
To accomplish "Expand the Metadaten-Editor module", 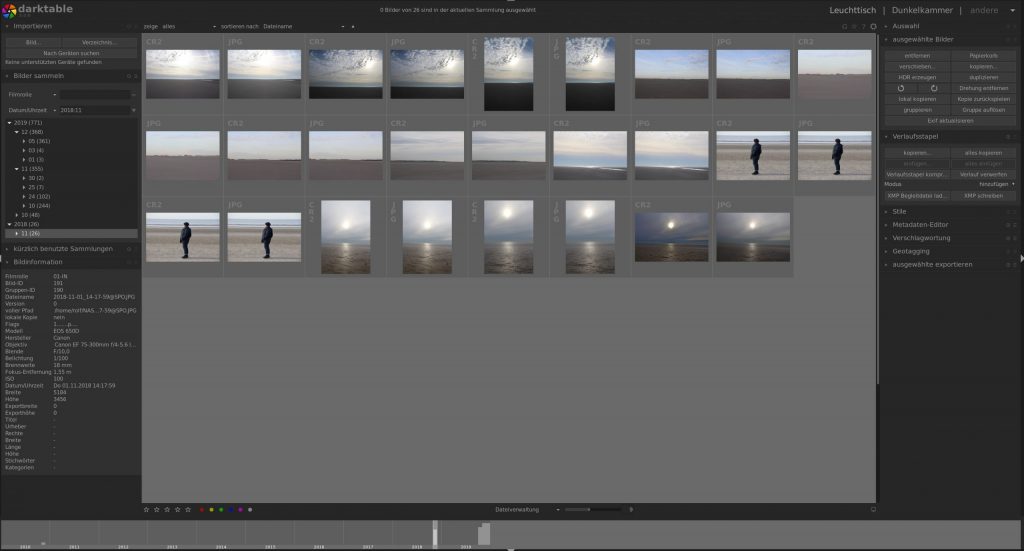I will click(x=920, y=225).
